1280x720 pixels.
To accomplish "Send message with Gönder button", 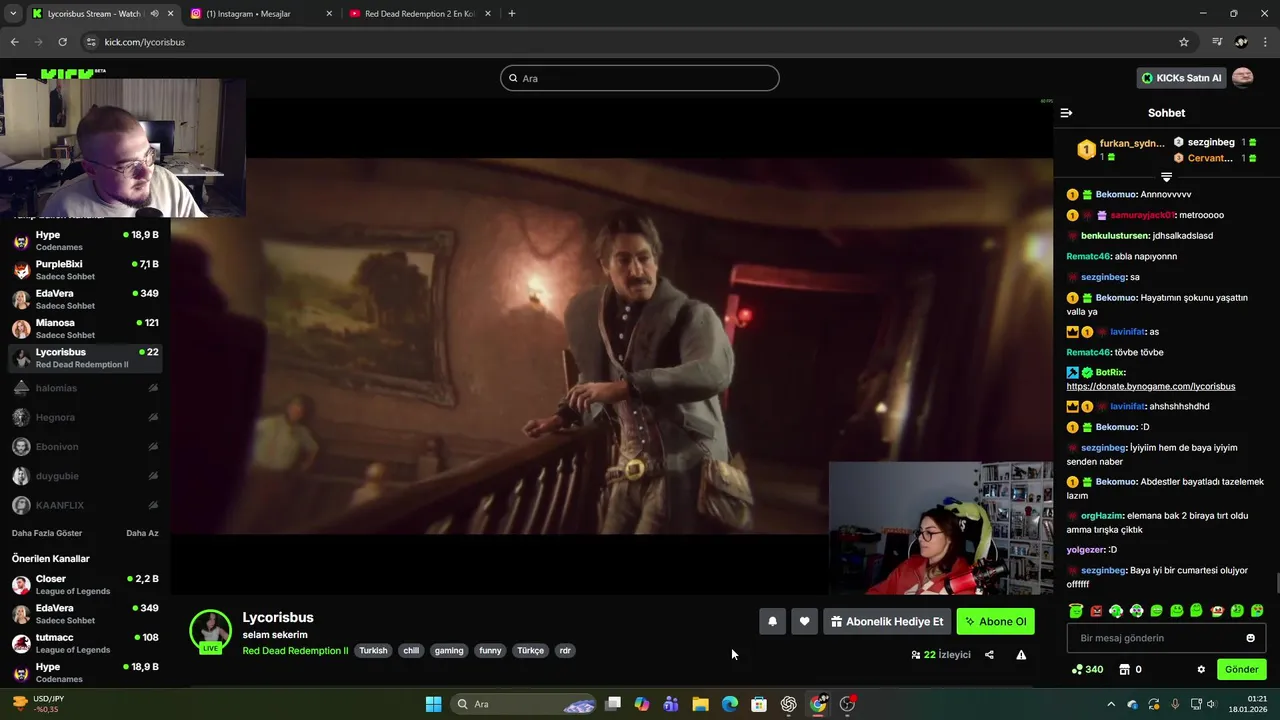I will (1241, 669).
